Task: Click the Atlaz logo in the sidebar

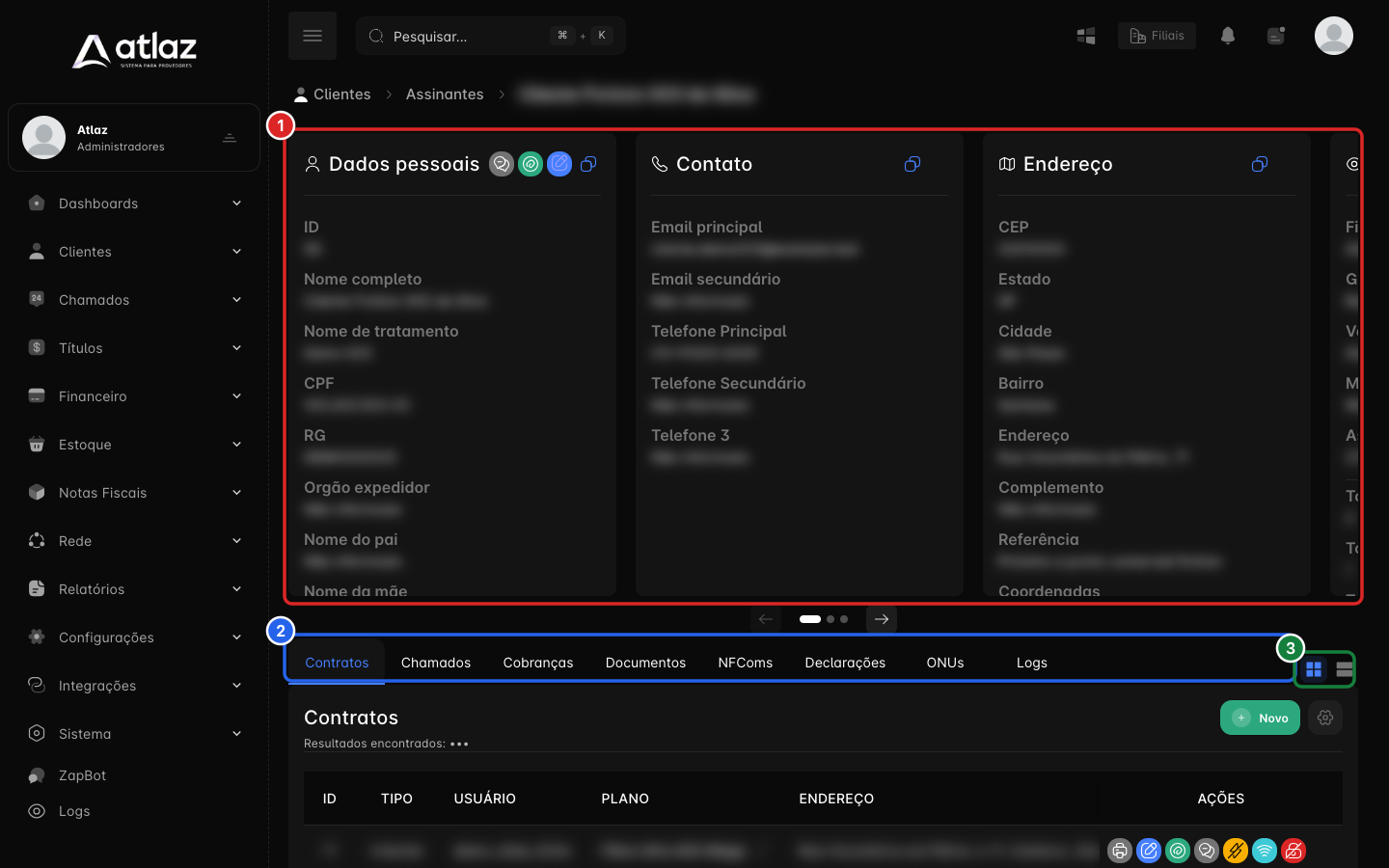Action: [x=134, y=50]
